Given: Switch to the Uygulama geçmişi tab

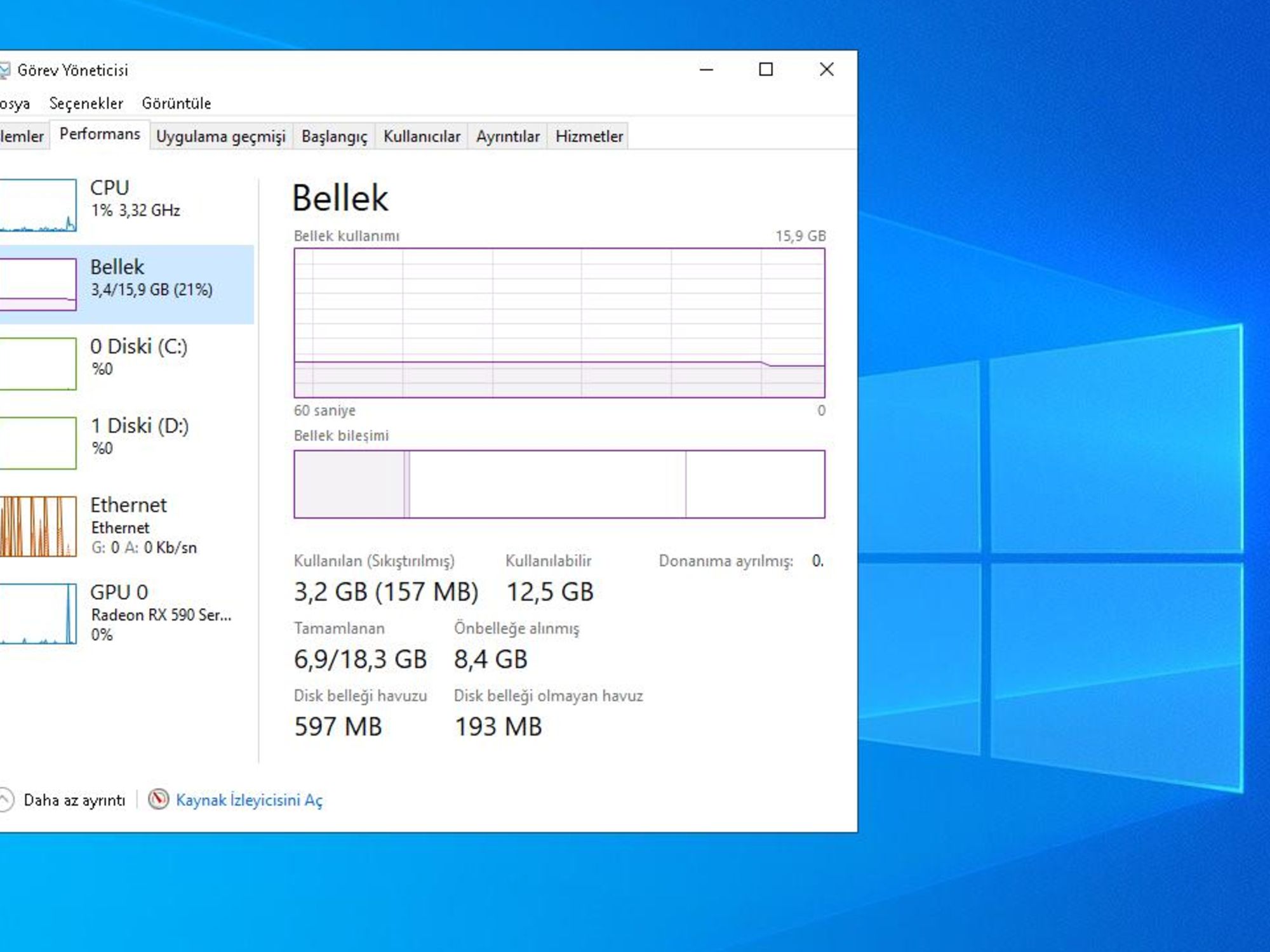Looking at the screenshot, I should click(x=220, y=136).
